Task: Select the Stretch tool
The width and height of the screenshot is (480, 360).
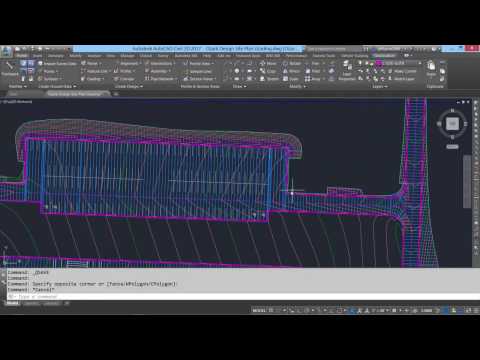Action: click(269, 79)
